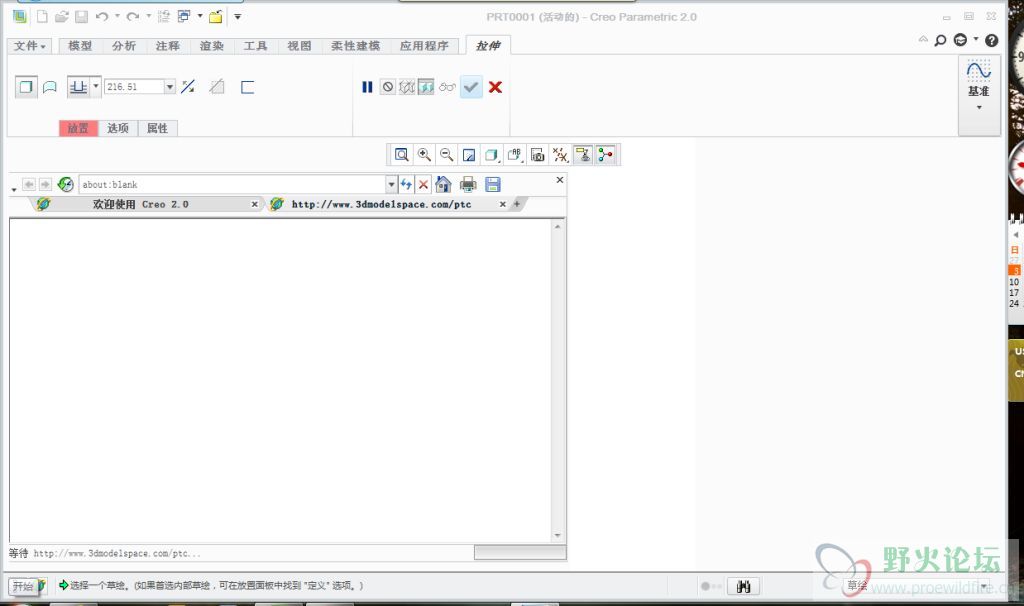
Task: Click the browser back arrow
Action: click(x=29, y=184)
